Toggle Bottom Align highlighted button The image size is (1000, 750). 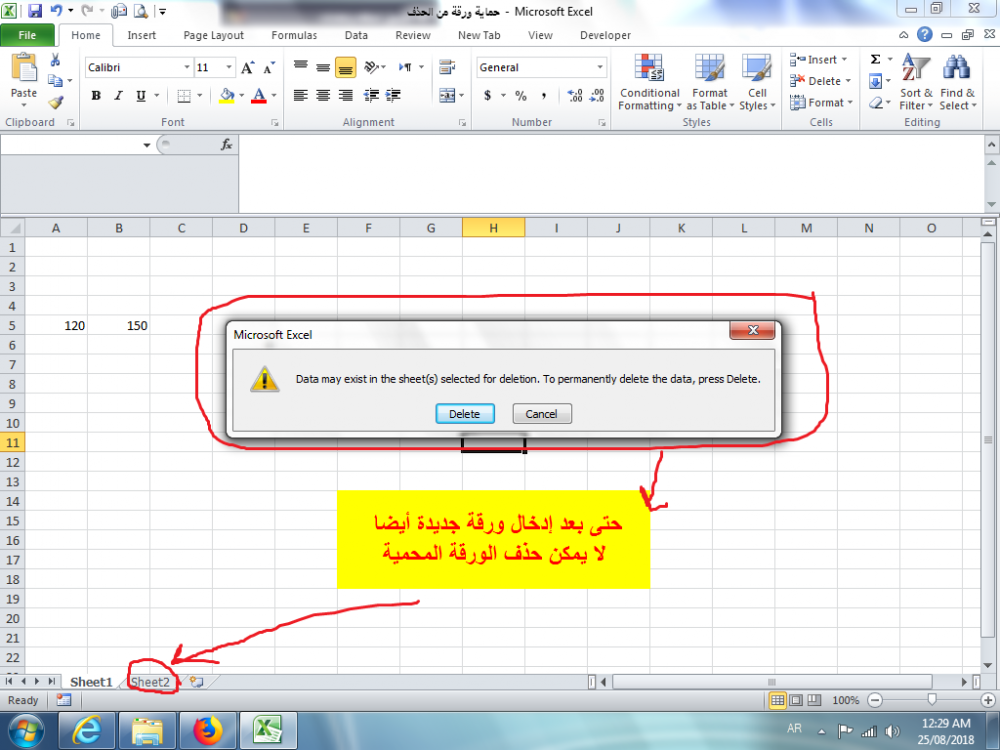pyautogui.click(x=346, y=67)
